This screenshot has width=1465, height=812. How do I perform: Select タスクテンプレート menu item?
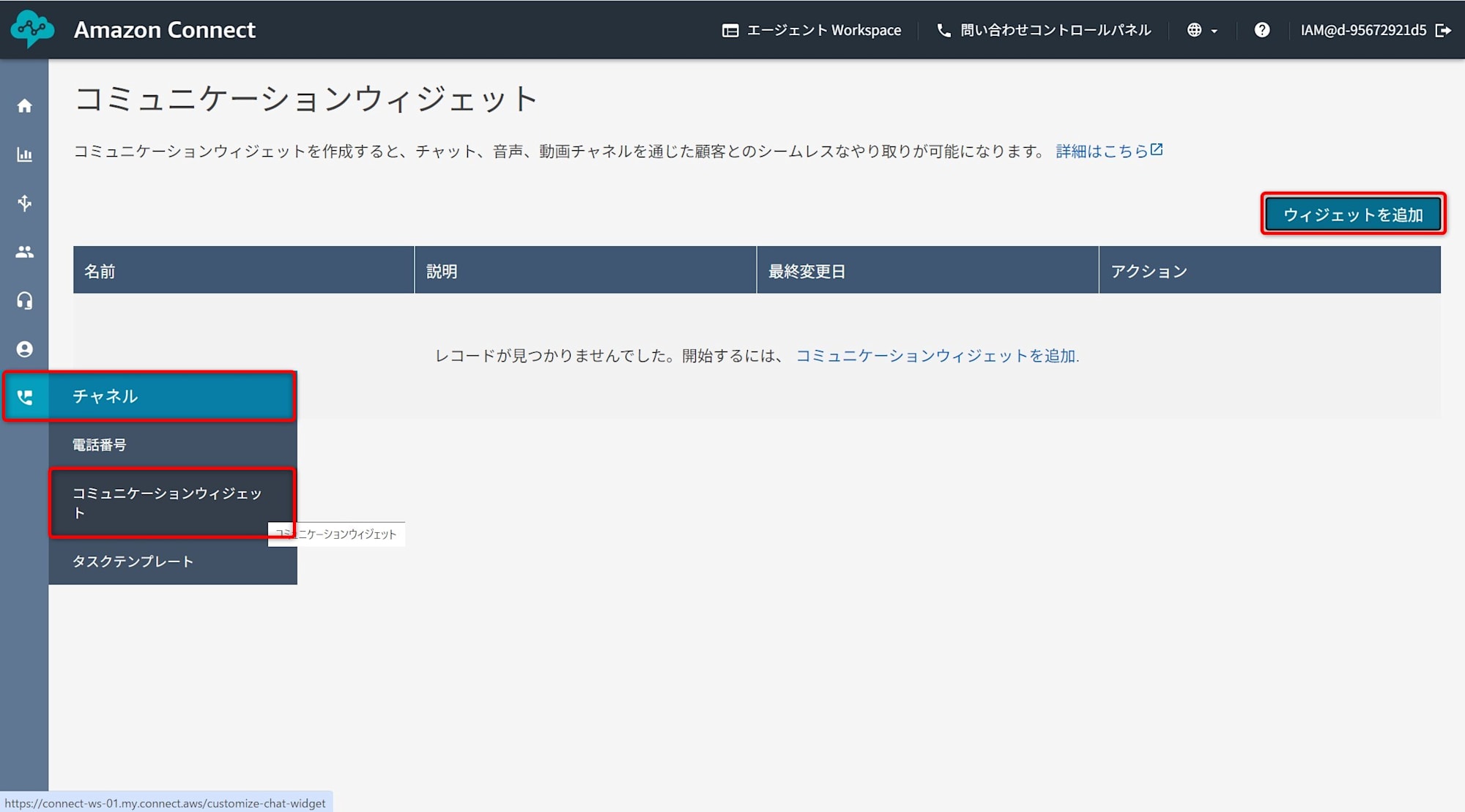pos(173,561)
